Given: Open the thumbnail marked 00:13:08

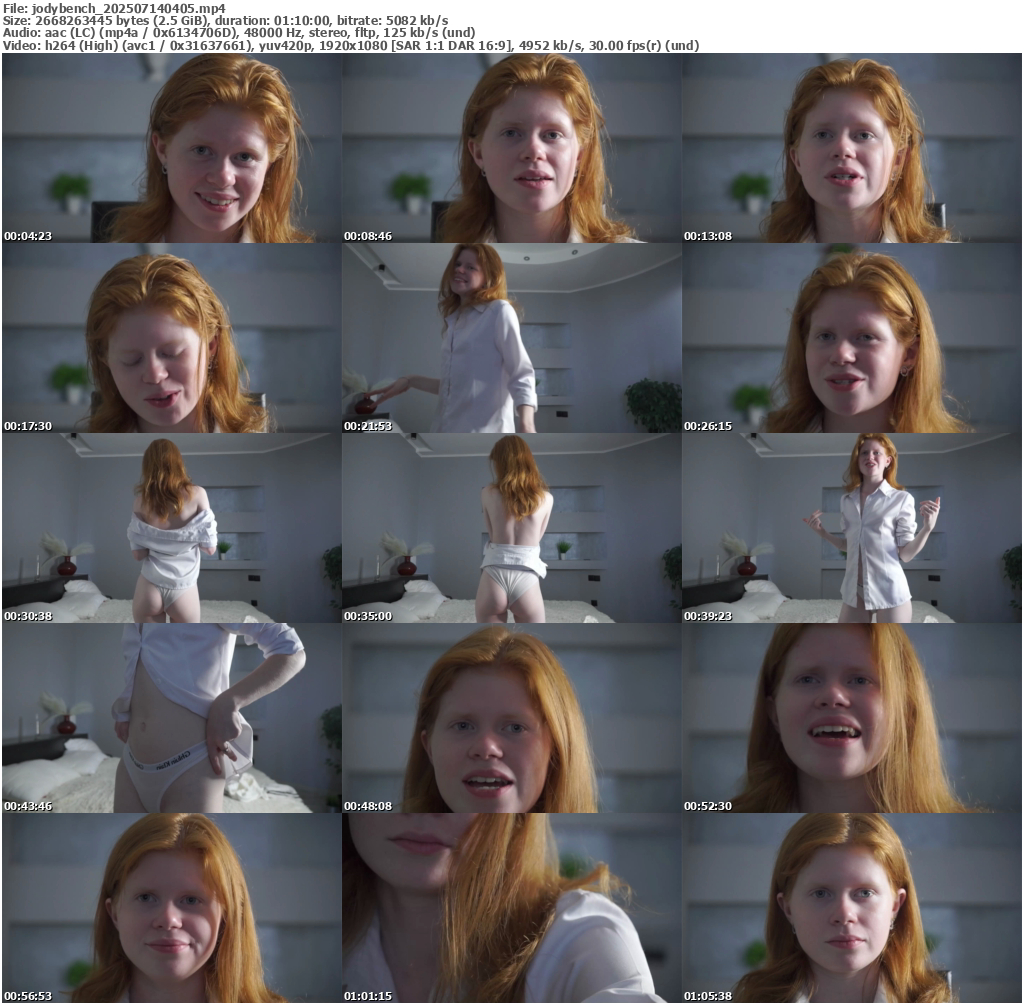Looking at the screenshot, I should [851, 148].
